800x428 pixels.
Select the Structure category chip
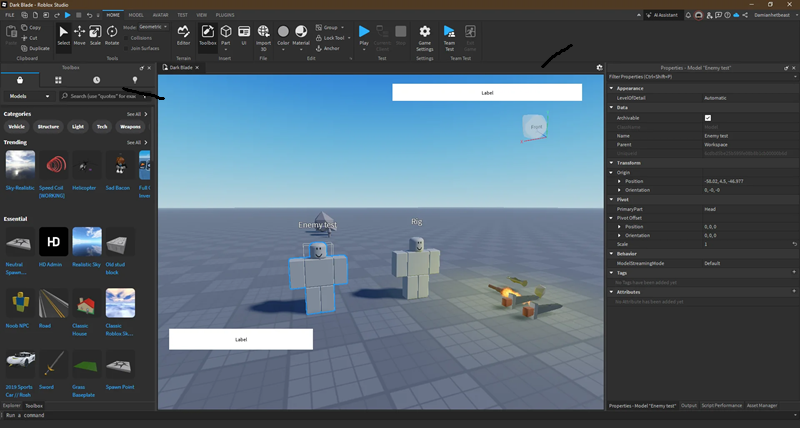pos(48,127)
